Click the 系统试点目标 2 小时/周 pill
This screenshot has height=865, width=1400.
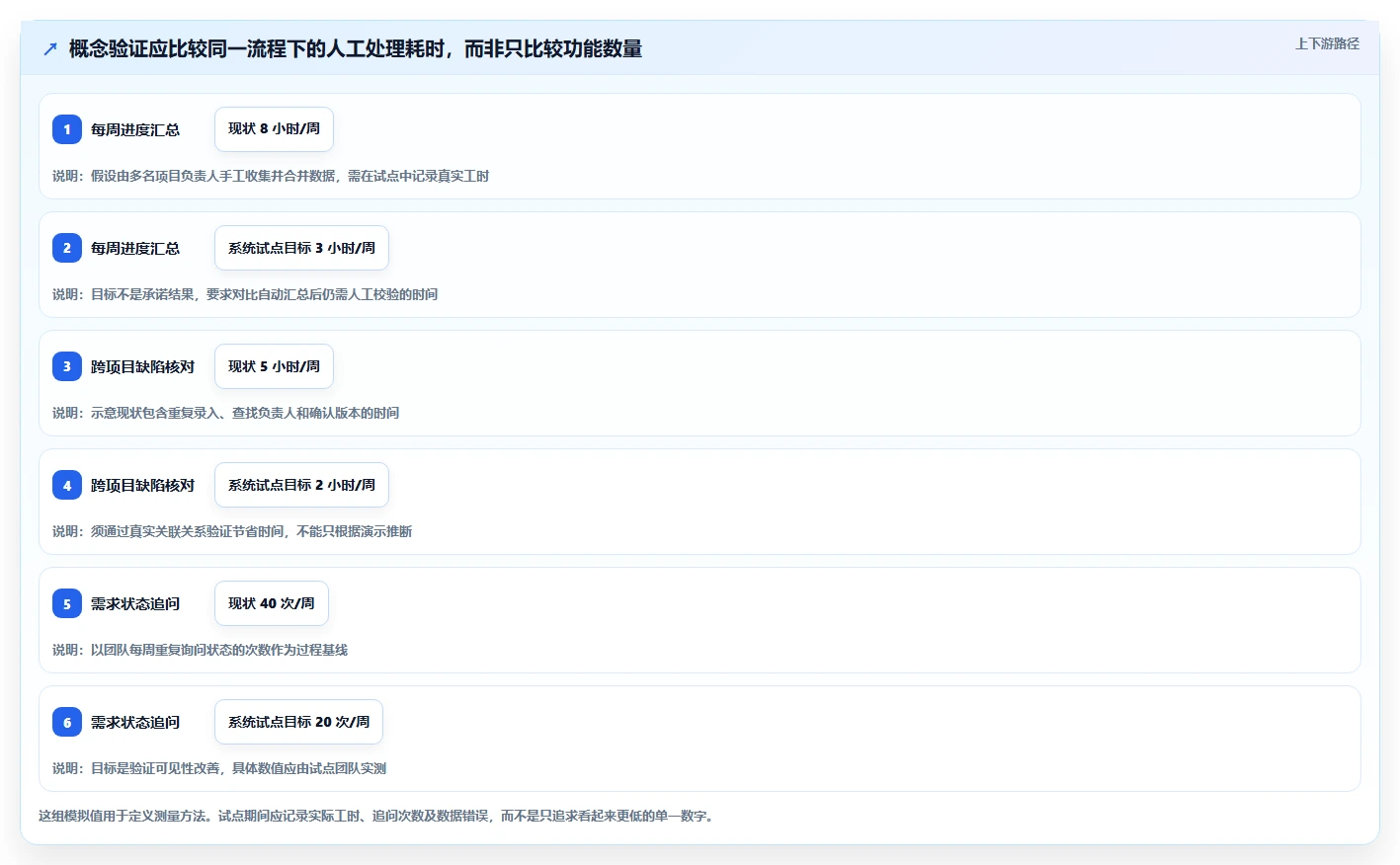[x=301, y=485]
